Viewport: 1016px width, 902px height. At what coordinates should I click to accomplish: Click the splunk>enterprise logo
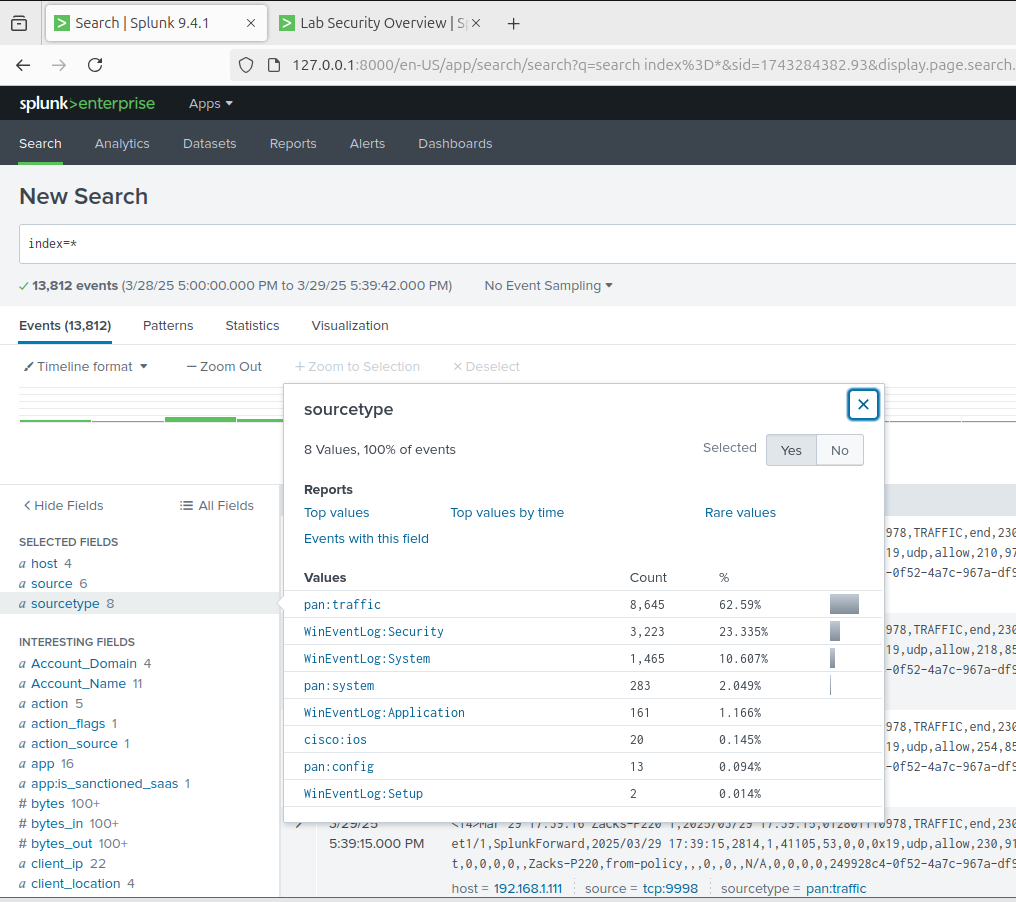click(x=87, y=103)
